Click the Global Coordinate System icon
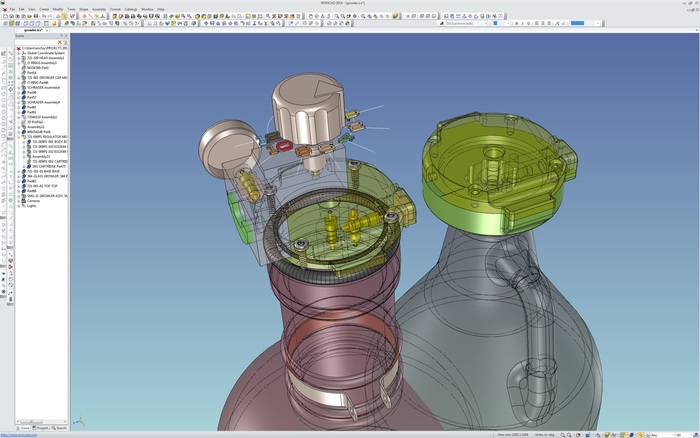This screenshot has height=438, width=700. (x=24, y=53)
